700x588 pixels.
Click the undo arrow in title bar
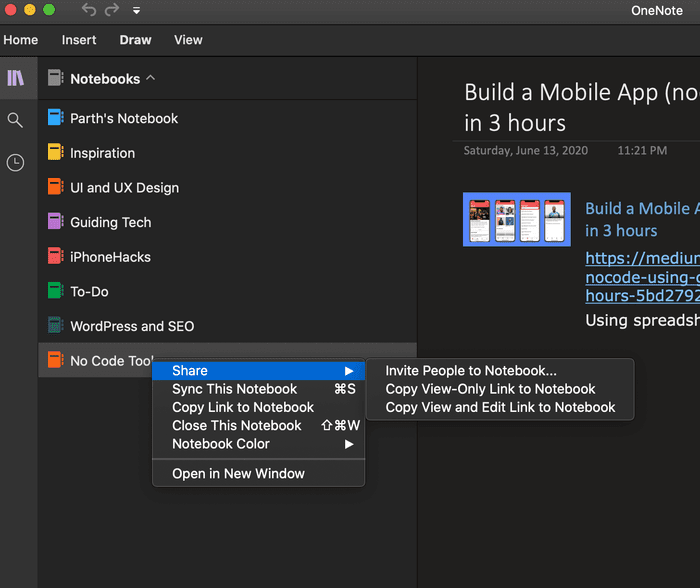pyautogui.click(x=89, y=9)
